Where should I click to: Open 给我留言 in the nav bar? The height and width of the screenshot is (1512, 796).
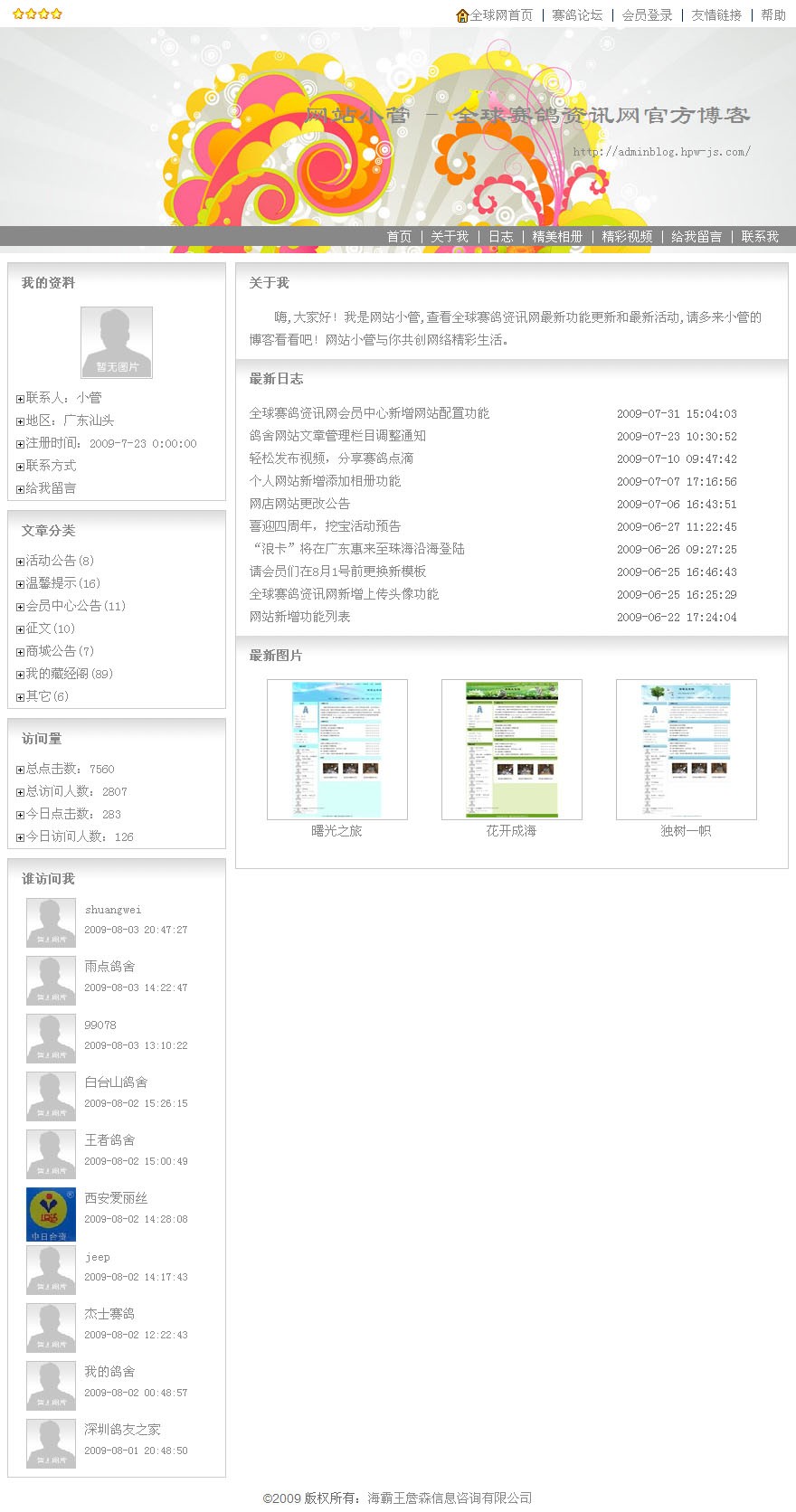tap(696, 237)
